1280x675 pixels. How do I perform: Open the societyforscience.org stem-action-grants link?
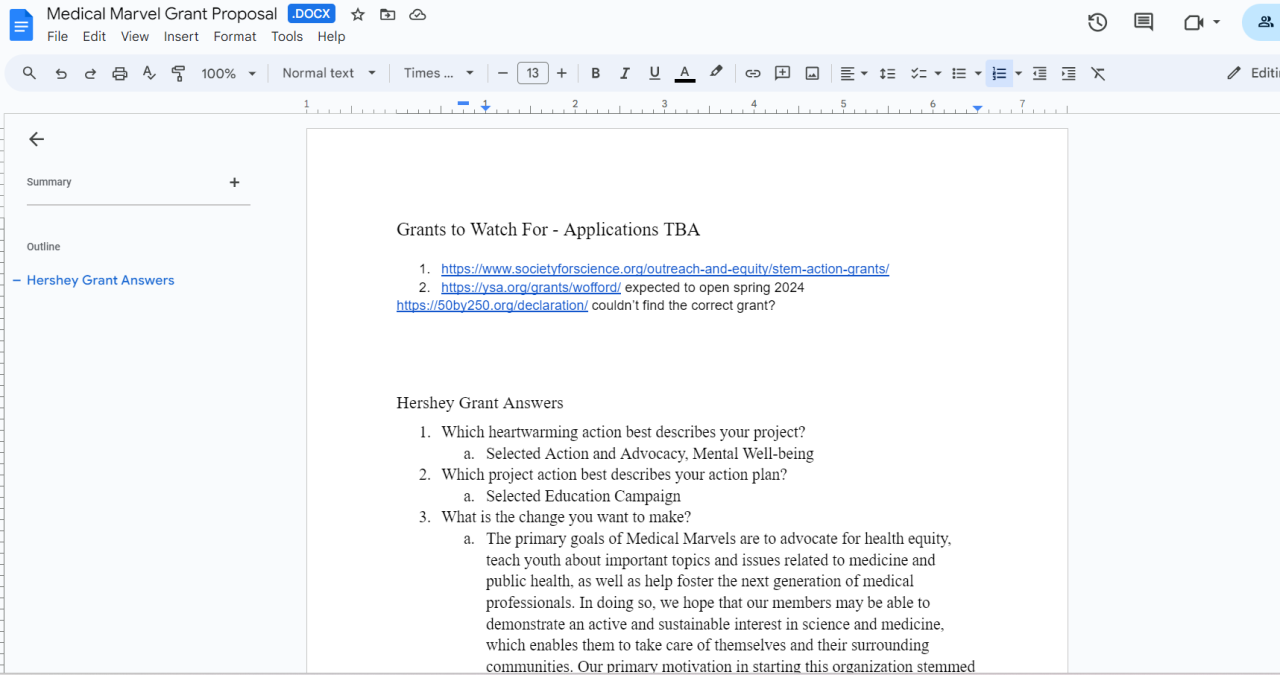[664, 269]
